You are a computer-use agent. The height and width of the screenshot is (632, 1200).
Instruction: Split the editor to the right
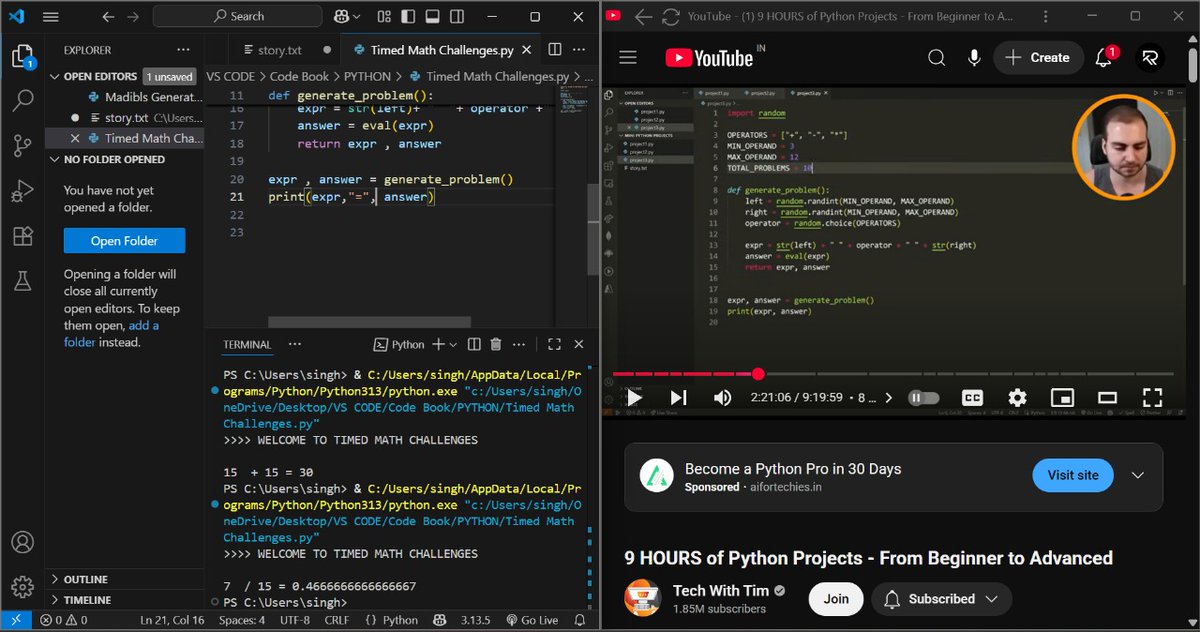point(555,50)
